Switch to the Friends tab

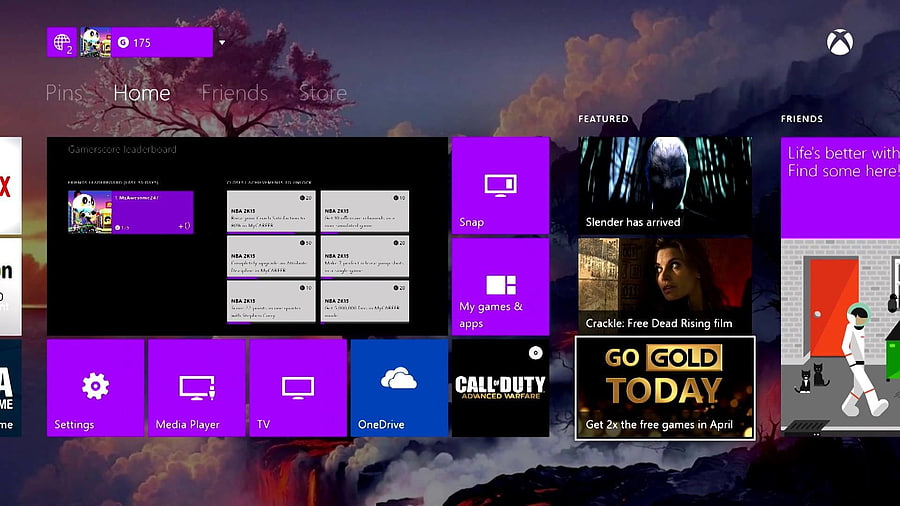235,93
